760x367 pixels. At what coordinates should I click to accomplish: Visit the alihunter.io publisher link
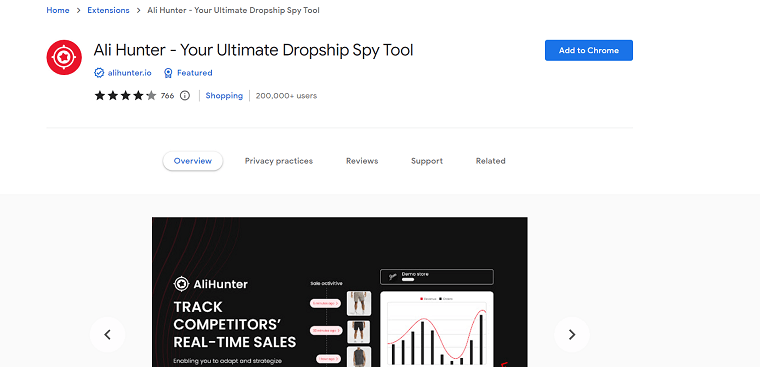coord(129,73)
